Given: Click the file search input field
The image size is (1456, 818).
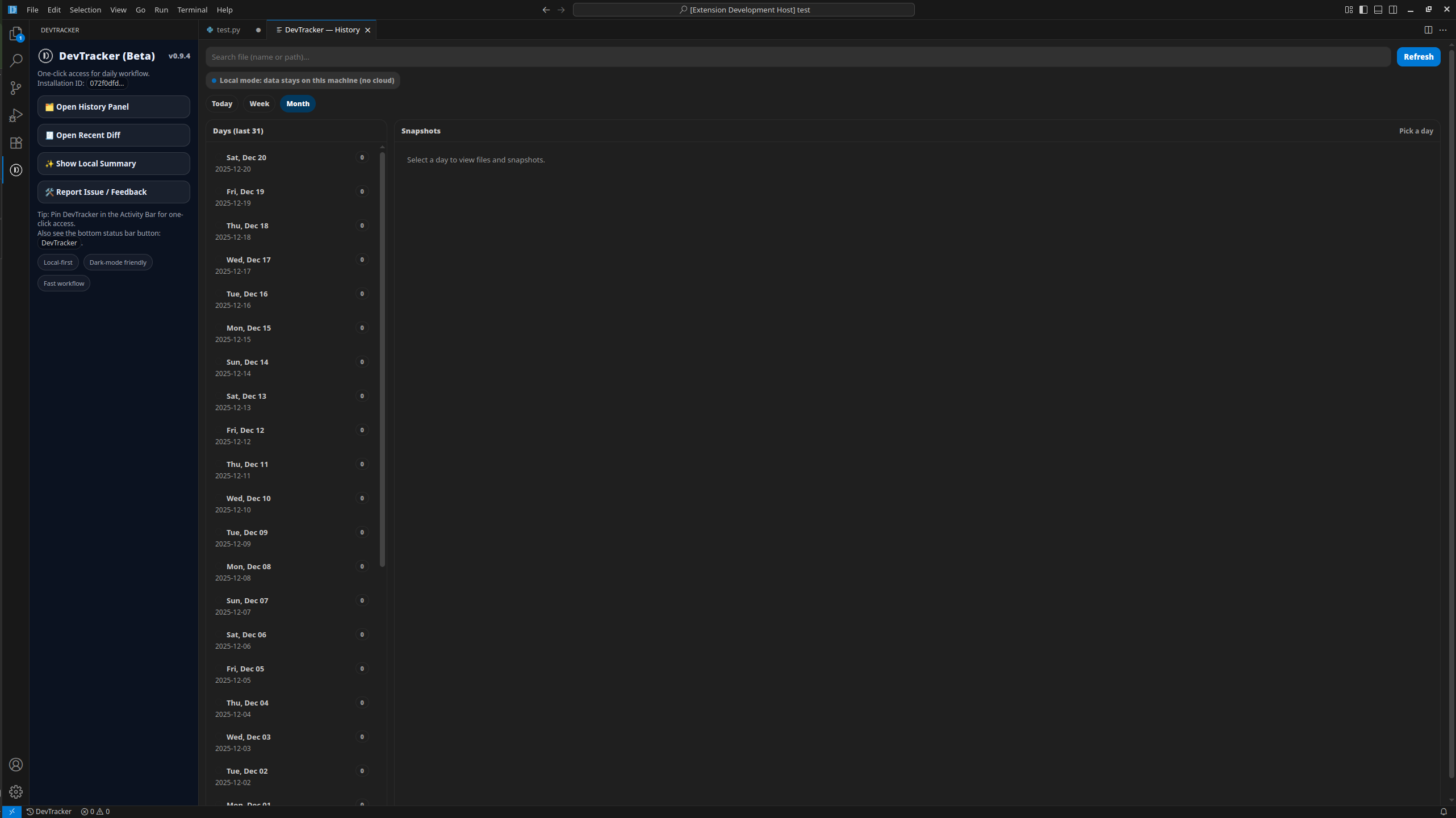Looking at the screenshot, I should 797,57.
